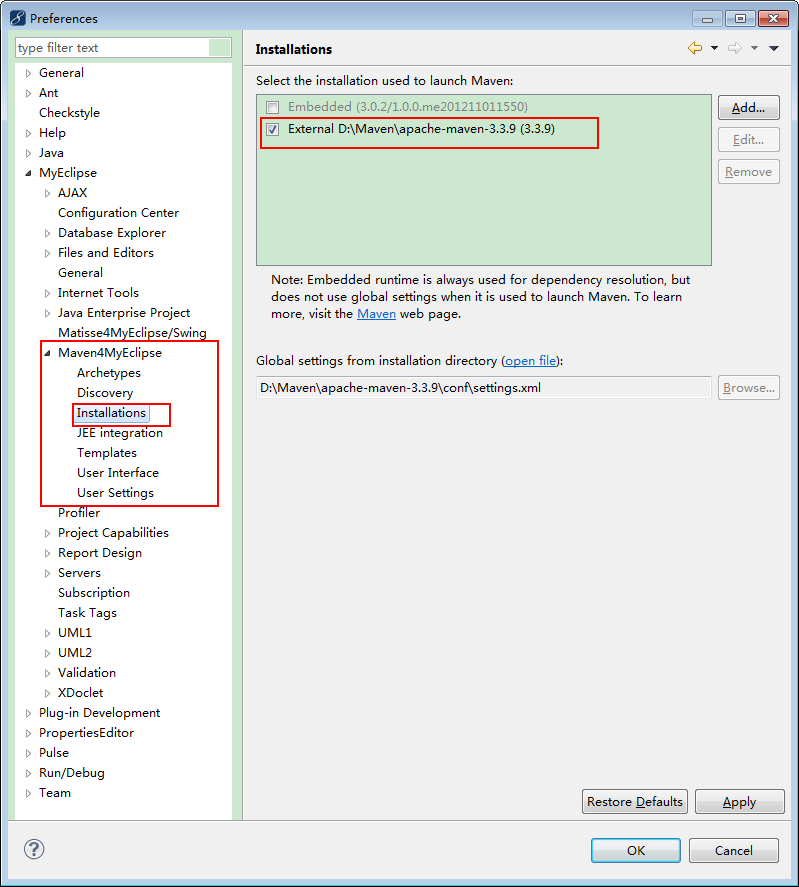The width and height of the screenshot is (799, 887).
Task: Click the Apply button
Action: pyautogui.click(x=740, y=802)
